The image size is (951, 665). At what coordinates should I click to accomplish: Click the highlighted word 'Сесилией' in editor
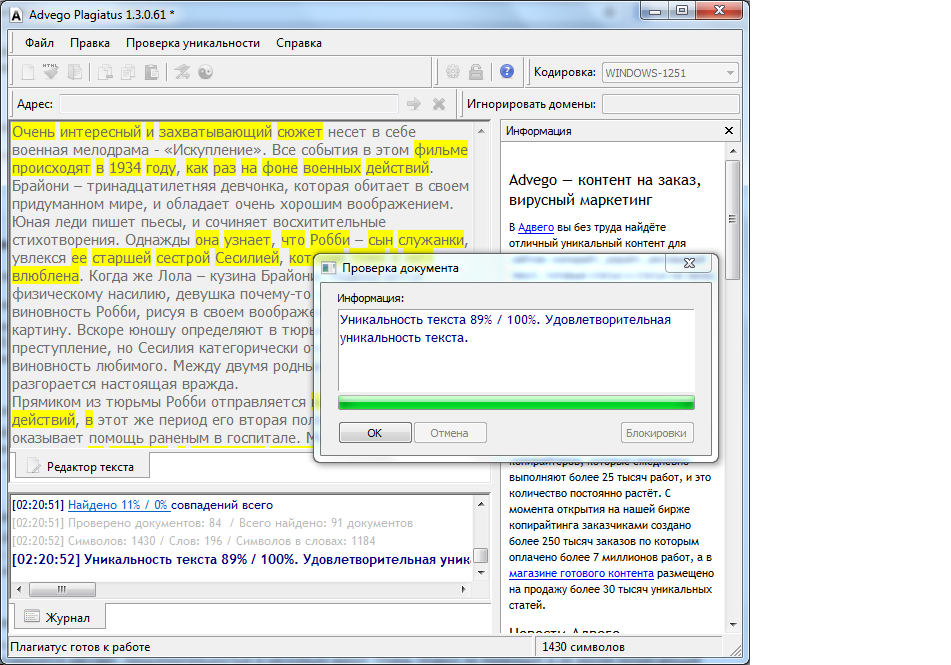(x=247, y=258)
